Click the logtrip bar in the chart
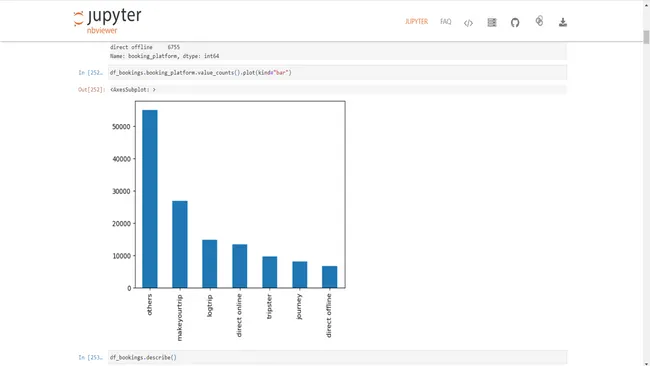This screenshot has width=650, height=366. (x=210, y=264)
